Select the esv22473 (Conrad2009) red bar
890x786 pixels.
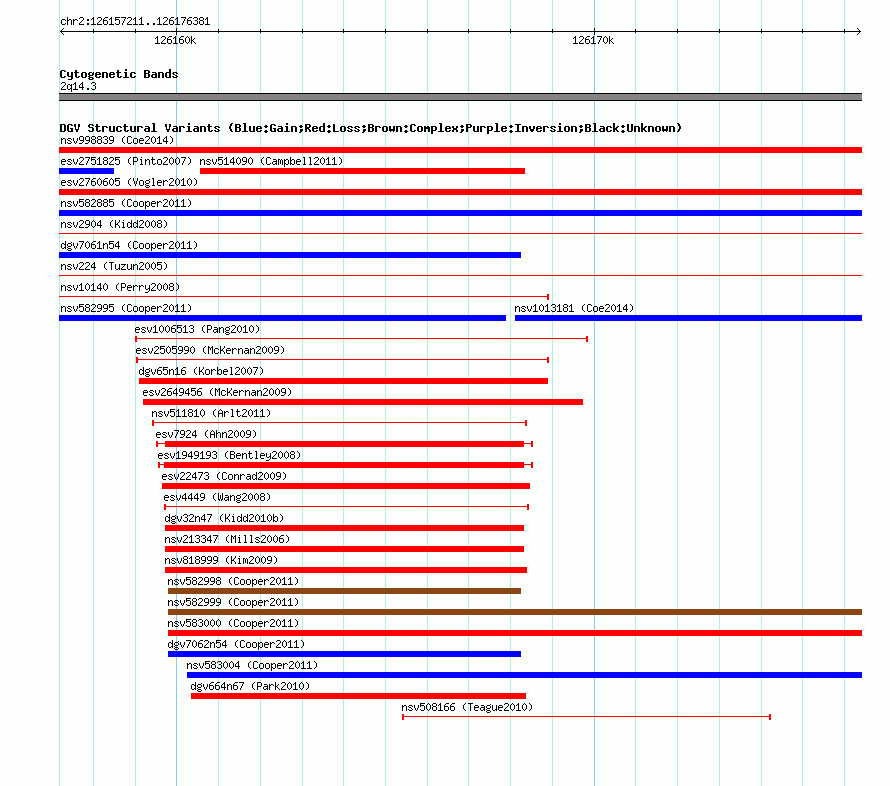(346, 486)
